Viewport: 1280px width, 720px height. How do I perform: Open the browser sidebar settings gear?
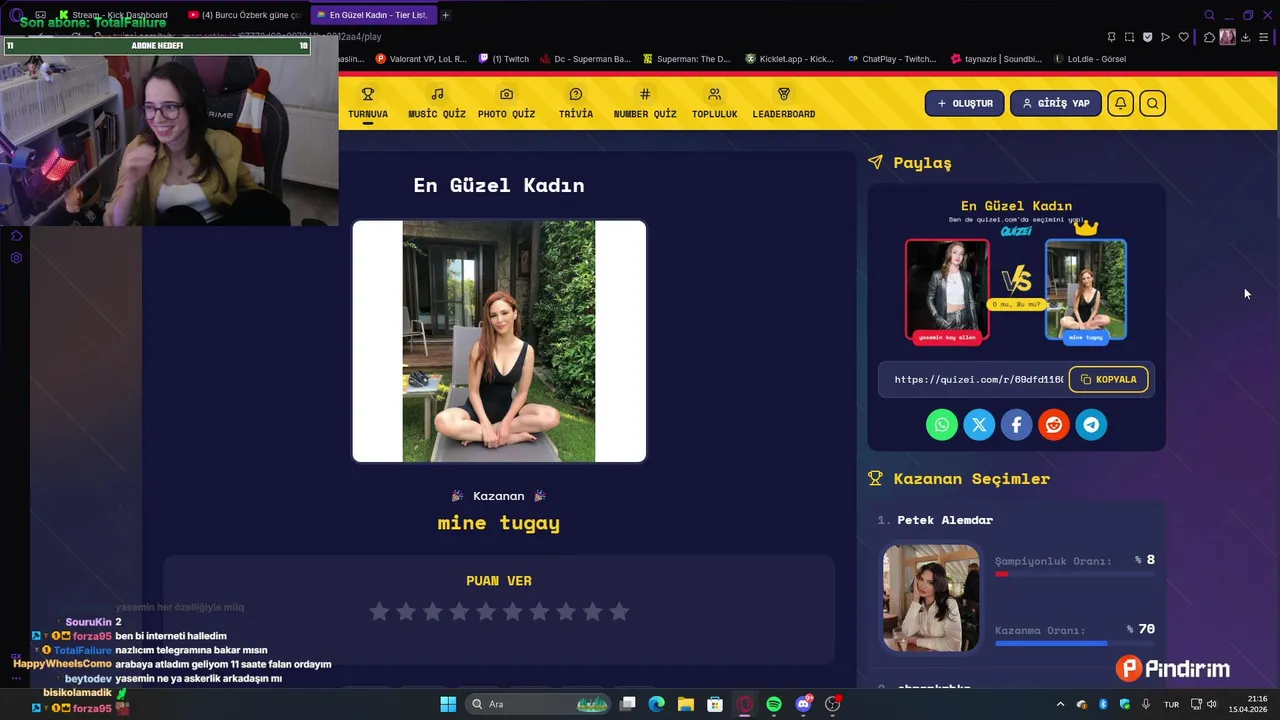[x=16, y=258]
